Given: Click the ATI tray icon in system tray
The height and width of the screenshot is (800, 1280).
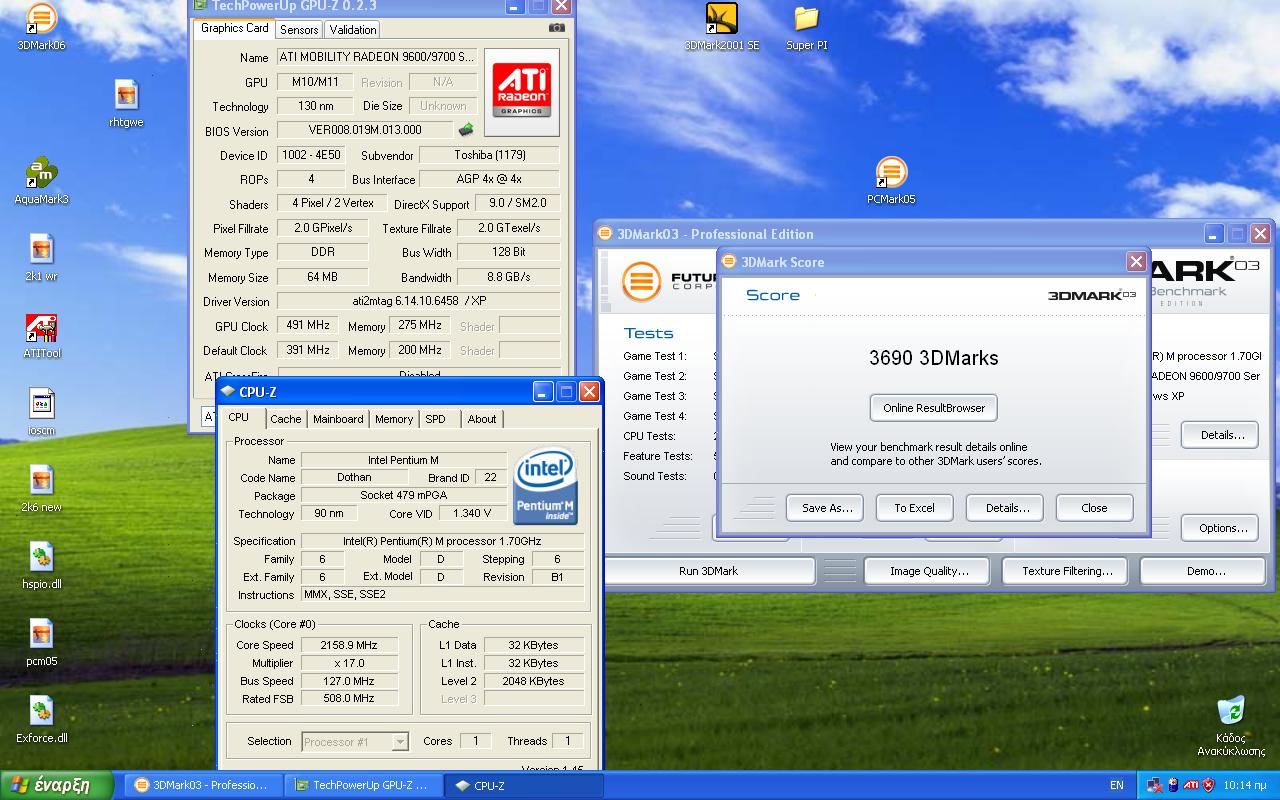Looking at the screenshot, I should point(1190,785).
